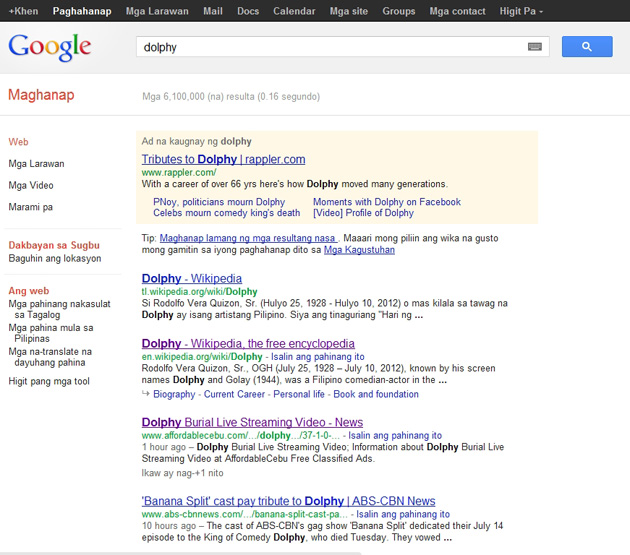
Task: Open Mga Kagustuhan preferences link
Action: 359,250
